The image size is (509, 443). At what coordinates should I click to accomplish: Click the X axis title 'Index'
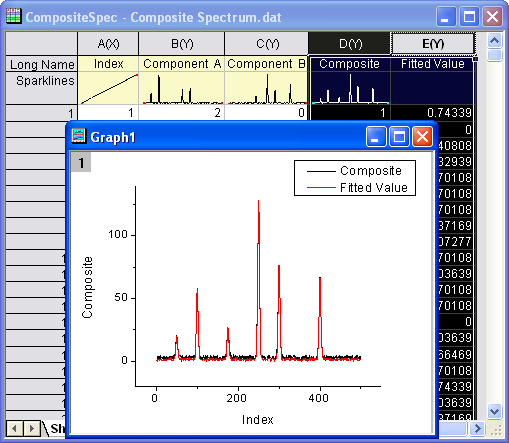(258, 420)
